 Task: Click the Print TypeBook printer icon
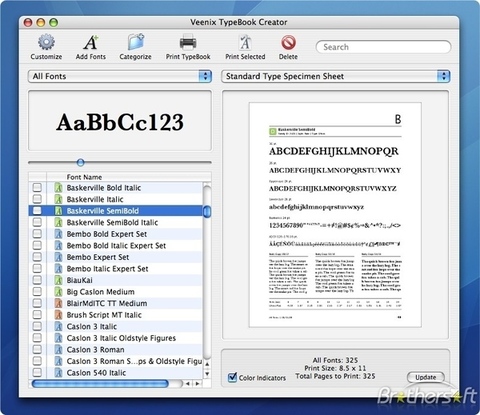[188, 42]
